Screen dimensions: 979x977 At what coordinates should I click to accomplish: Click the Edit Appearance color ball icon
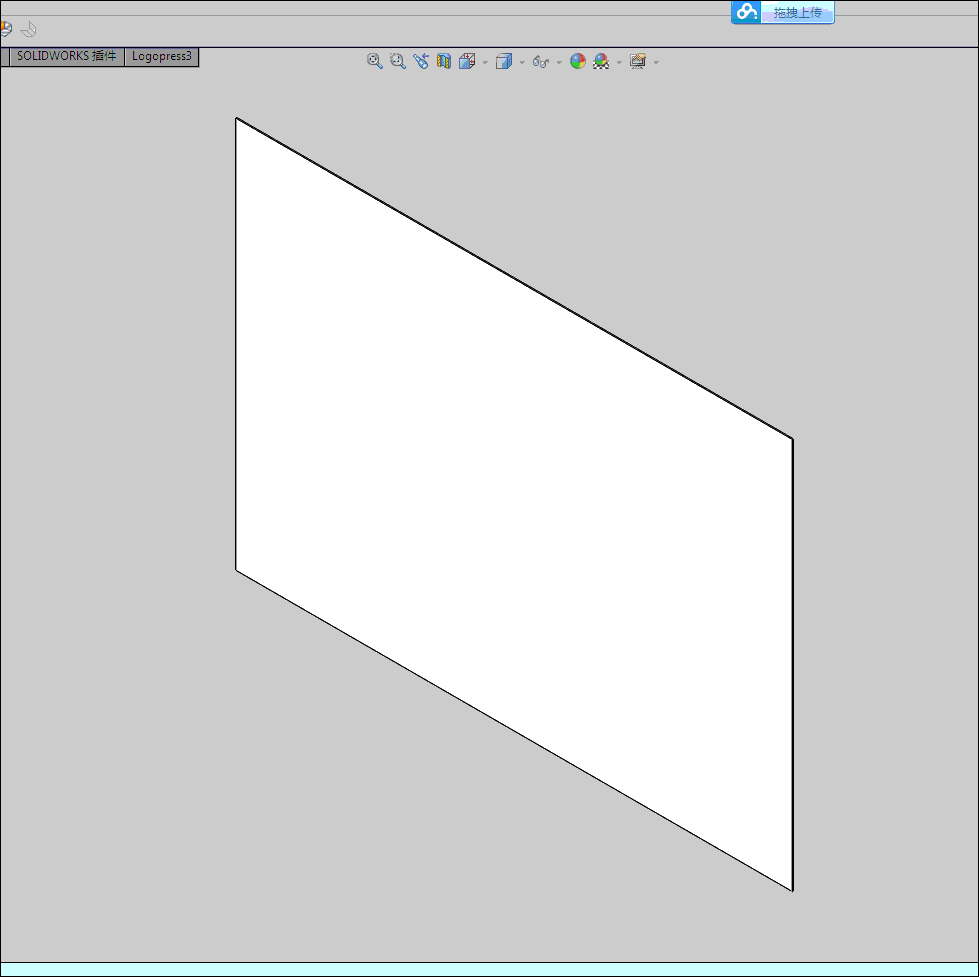(578, 61)
